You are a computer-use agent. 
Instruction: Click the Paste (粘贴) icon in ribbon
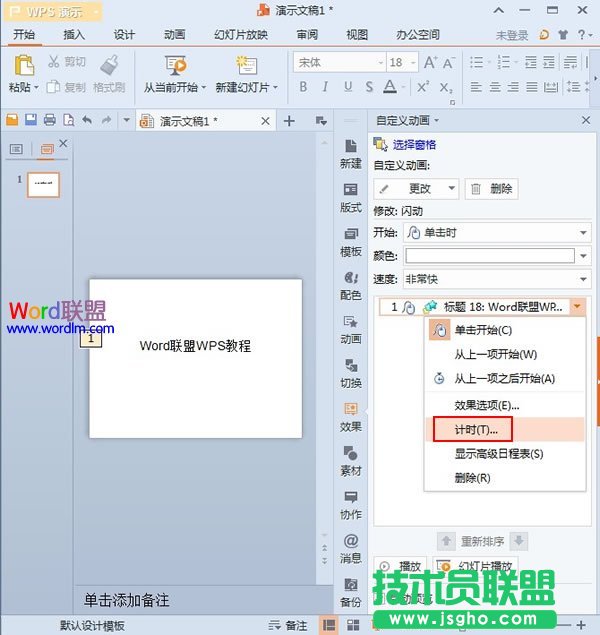[21, 66]
